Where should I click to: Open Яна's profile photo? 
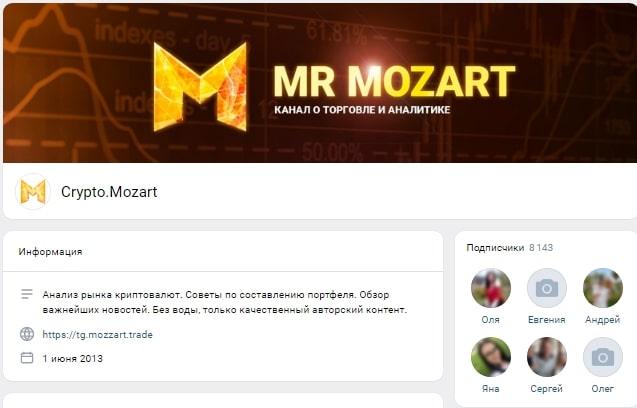click(491, 357)
